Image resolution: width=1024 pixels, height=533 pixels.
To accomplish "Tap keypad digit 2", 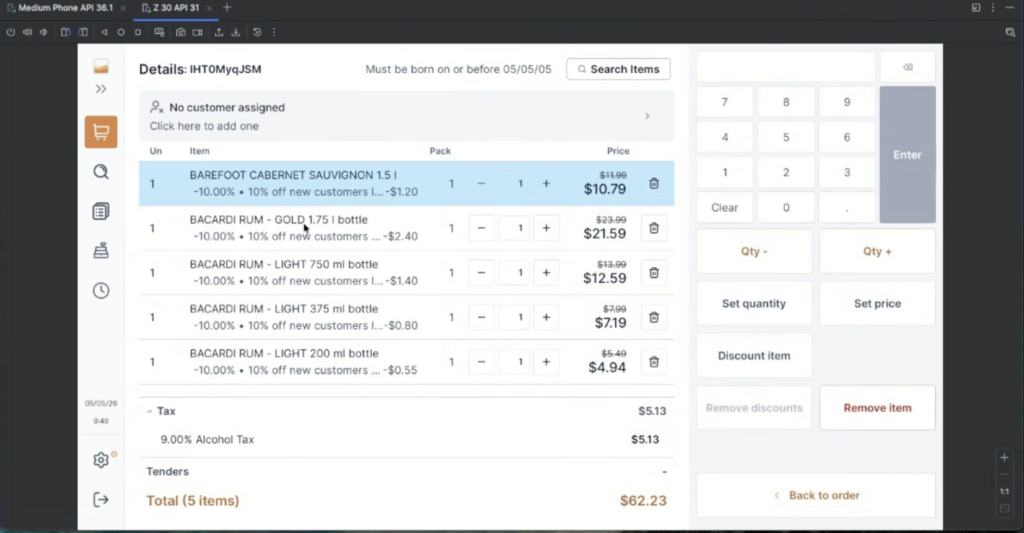I will tap(786, 172).
